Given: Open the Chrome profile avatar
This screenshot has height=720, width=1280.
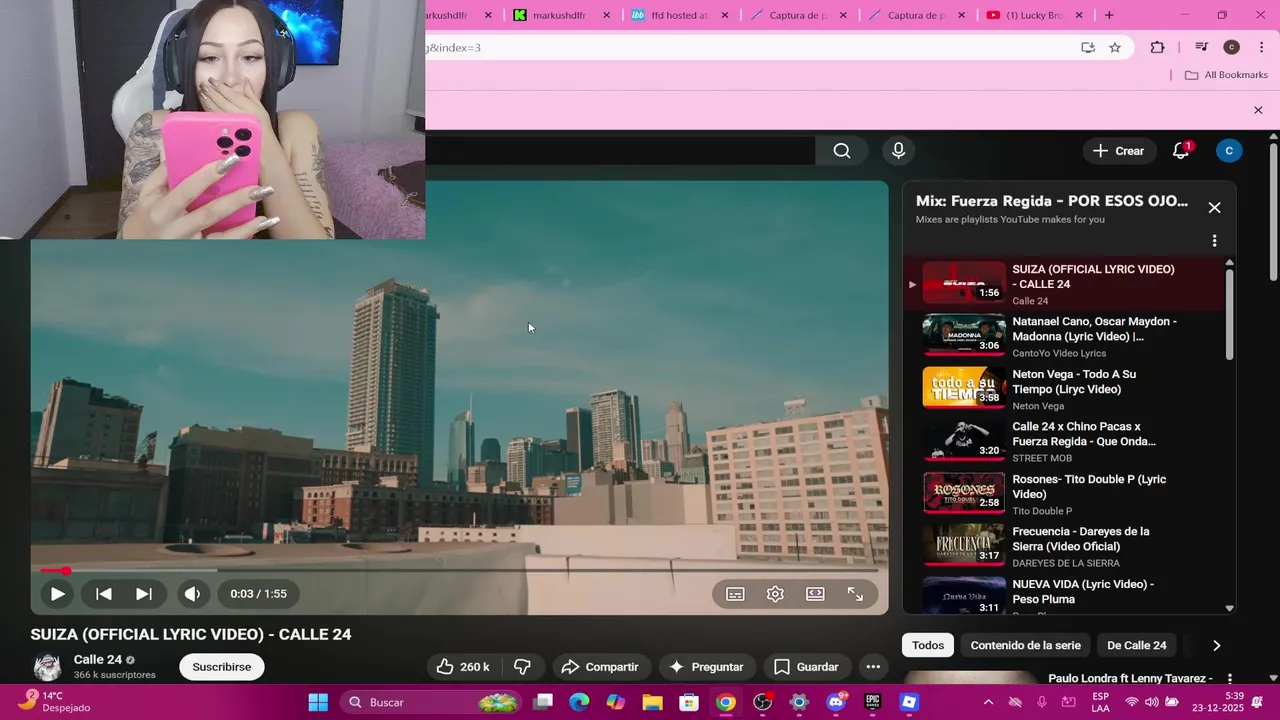Looking at the screenshot, I should point(1232,48).
